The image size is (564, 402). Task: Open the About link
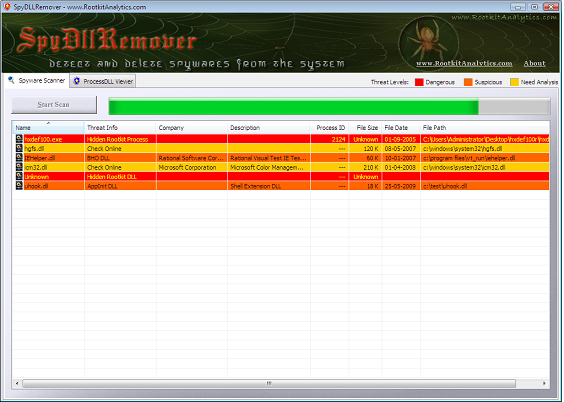[535, 63]
